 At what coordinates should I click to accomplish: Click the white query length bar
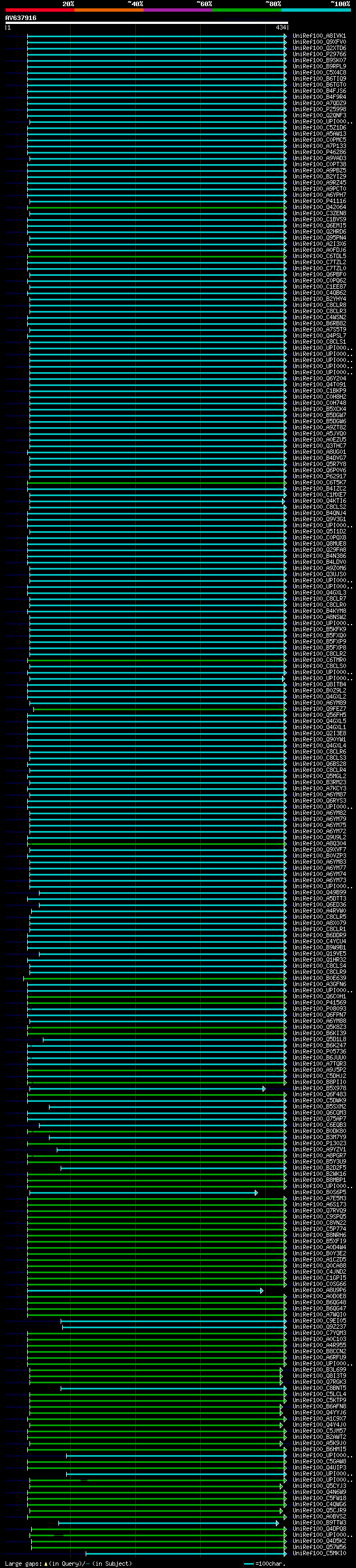pos(147,22)
